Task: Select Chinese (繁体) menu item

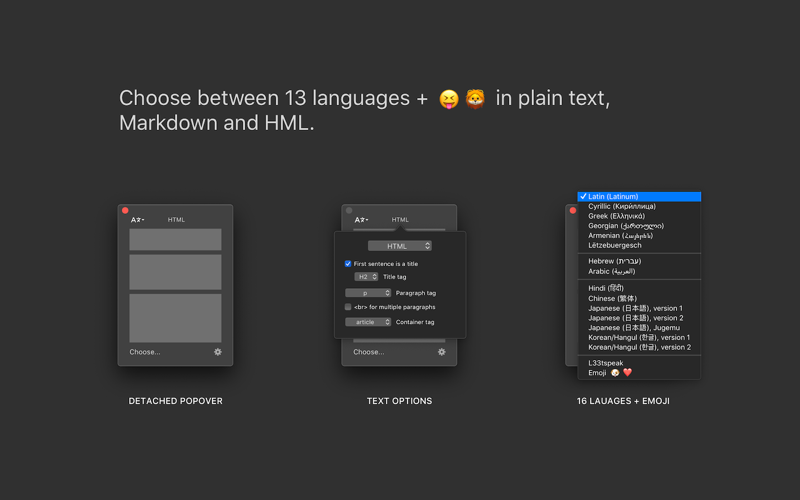Action: click(x=639, y=298)
